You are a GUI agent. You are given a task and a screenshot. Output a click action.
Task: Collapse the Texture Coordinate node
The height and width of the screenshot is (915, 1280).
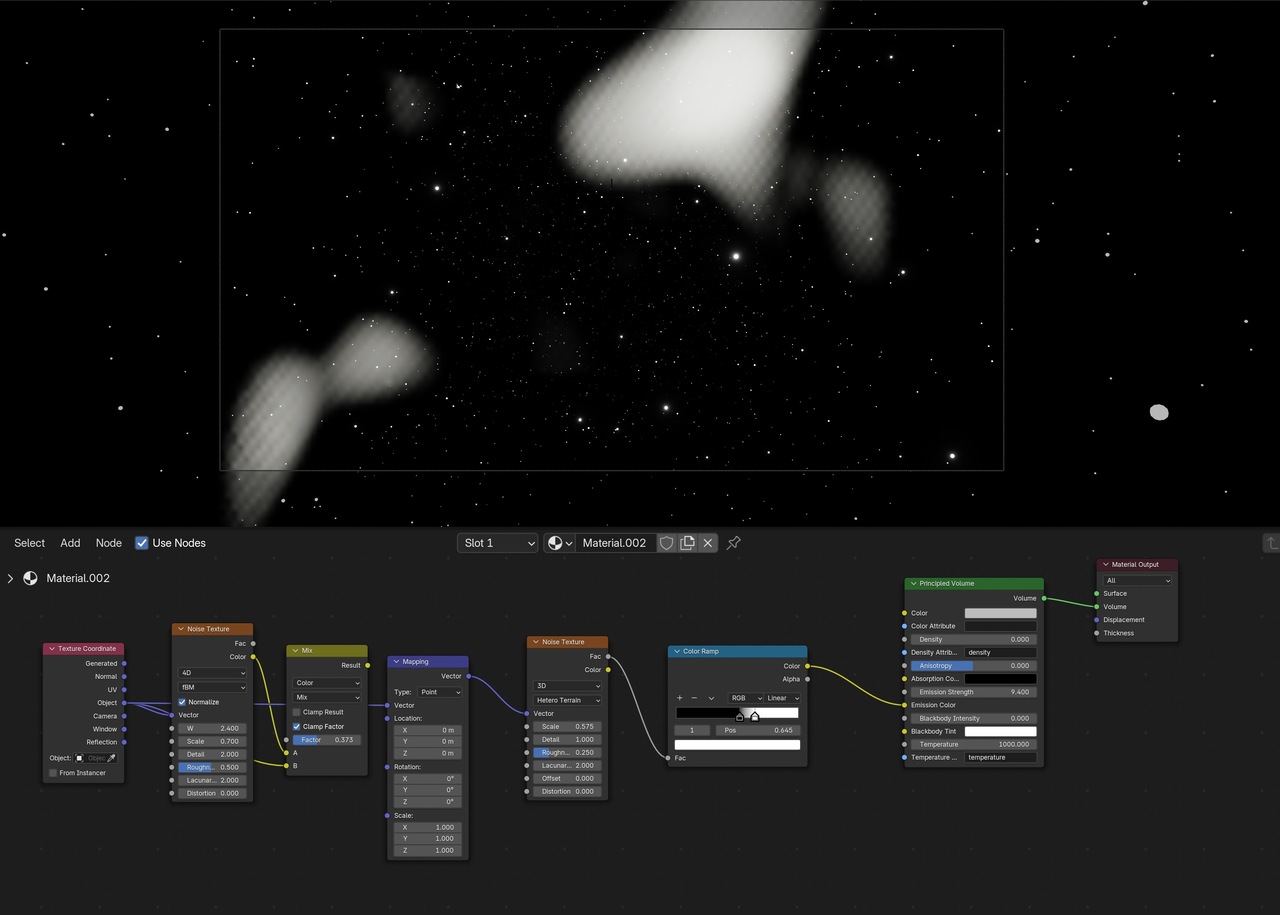(x=52, y=649)
